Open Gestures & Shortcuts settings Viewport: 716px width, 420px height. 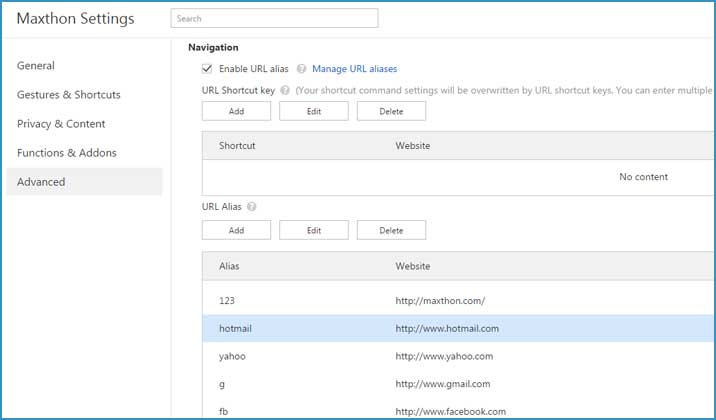tap(68, 95)
